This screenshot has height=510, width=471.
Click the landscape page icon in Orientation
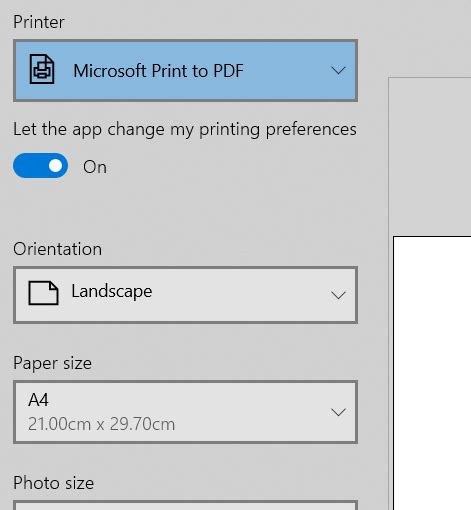click(44, 293)
